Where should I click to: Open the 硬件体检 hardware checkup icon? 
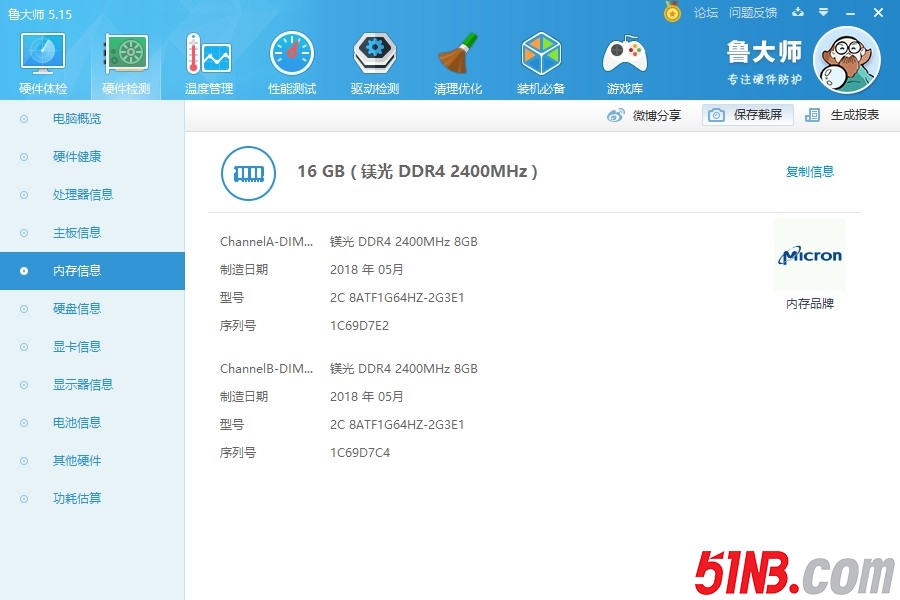click(43, 62)
